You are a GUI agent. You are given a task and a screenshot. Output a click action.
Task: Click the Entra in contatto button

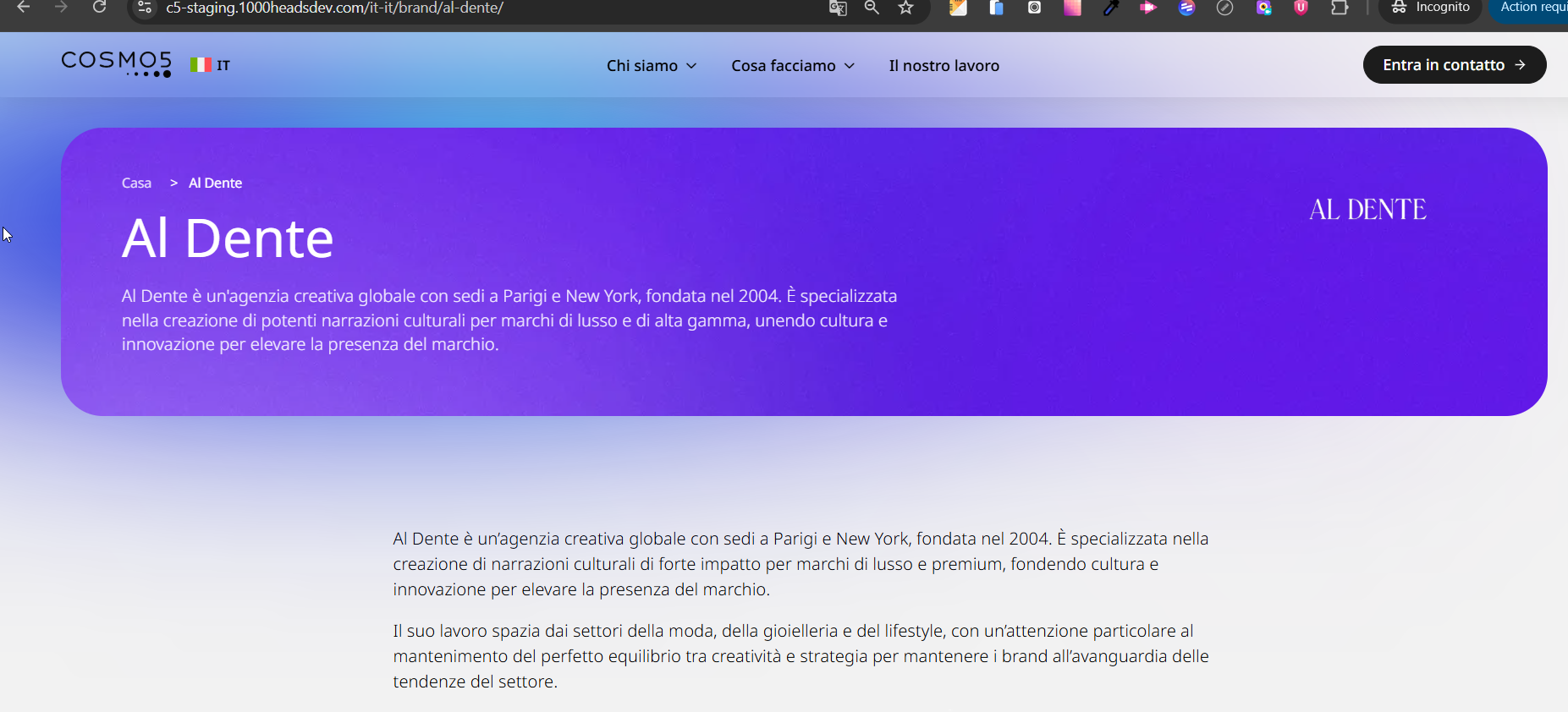[x=1455, y=65]
